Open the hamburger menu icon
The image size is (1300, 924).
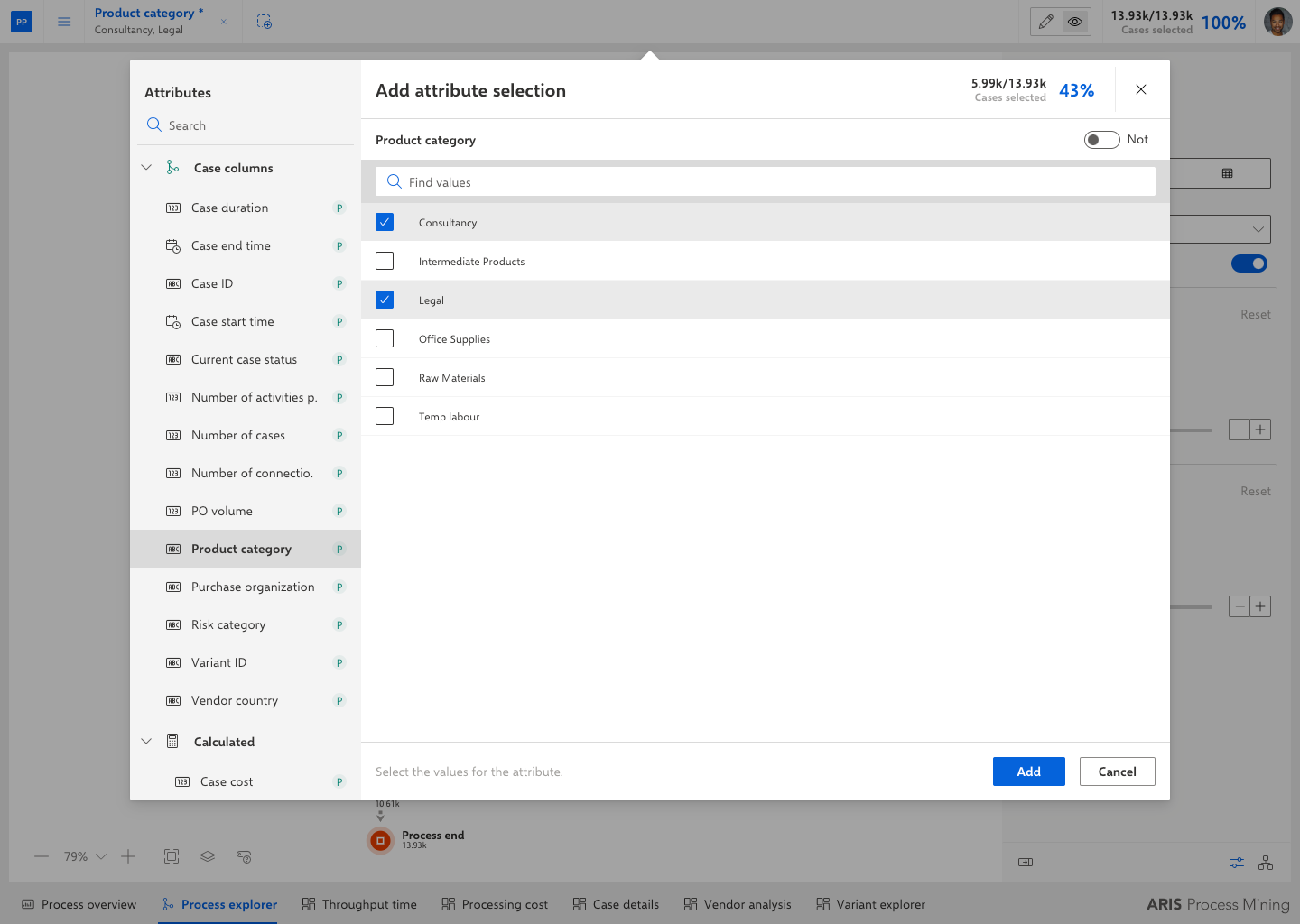point(64,22)
